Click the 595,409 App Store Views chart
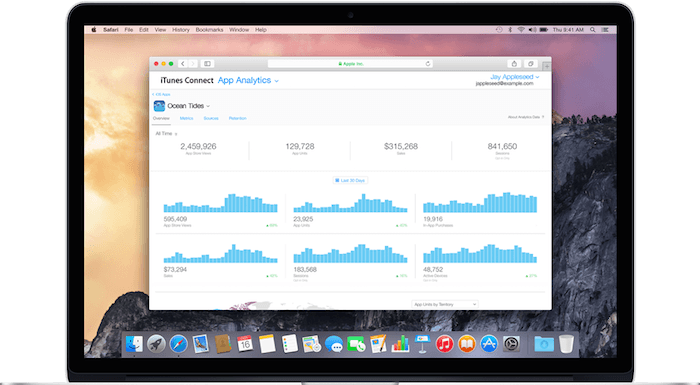The width and height of the screenshot is (700, 385). coord(221,203)
